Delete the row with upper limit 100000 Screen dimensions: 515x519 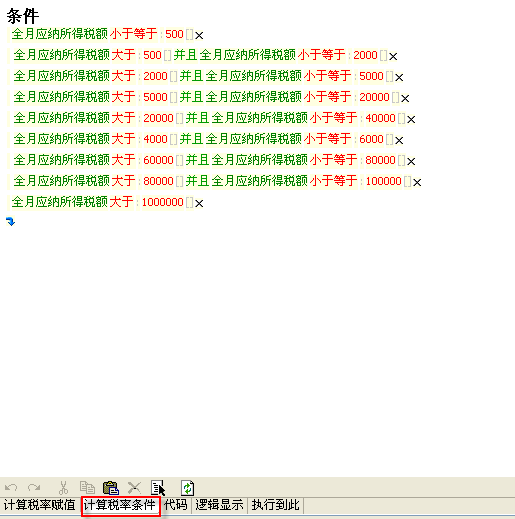417,182
